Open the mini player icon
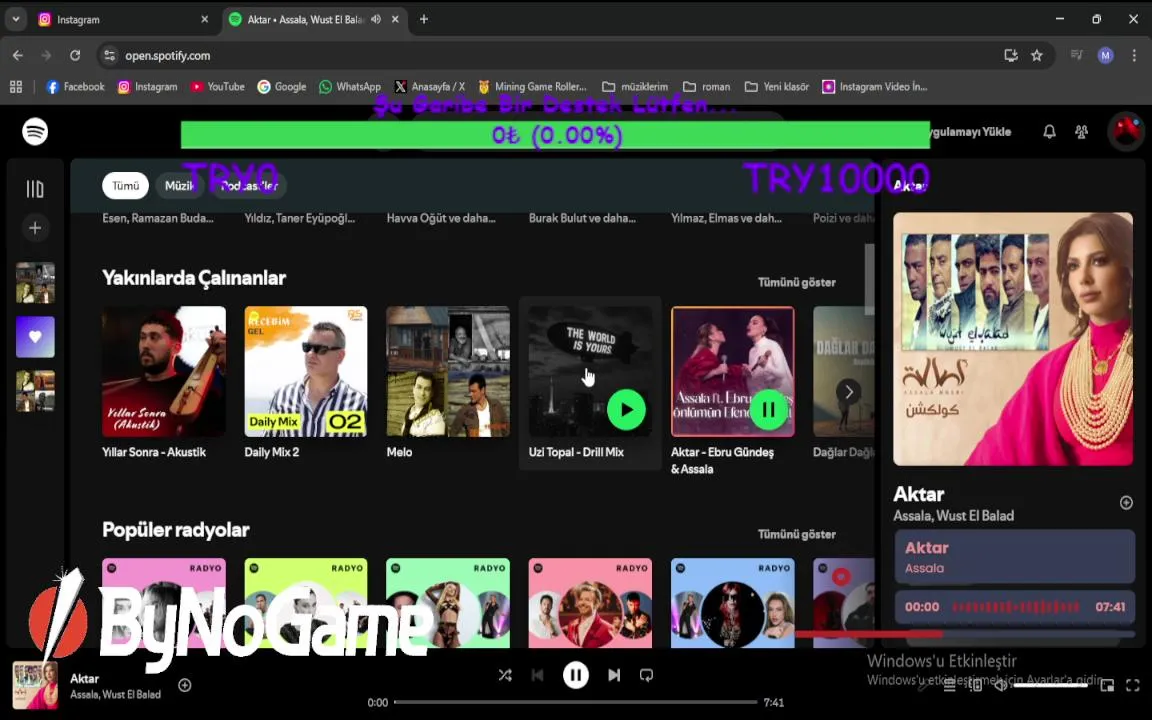This screenshot has width=1152, height=720. point(1107,685)
